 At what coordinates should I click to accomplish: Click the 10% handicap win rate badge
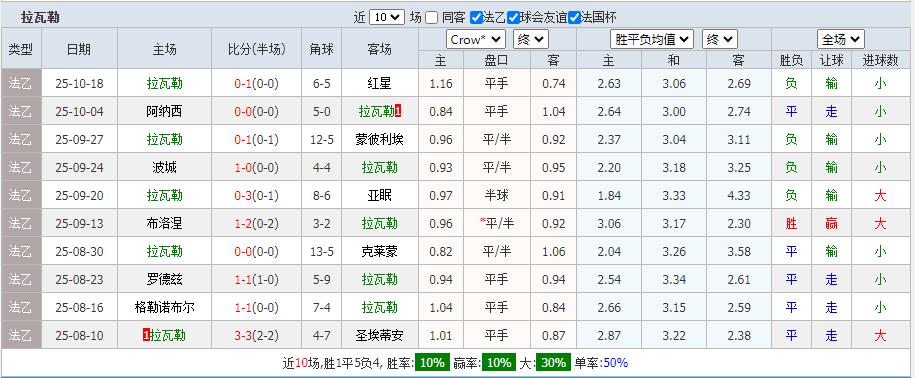click(499, 363)
